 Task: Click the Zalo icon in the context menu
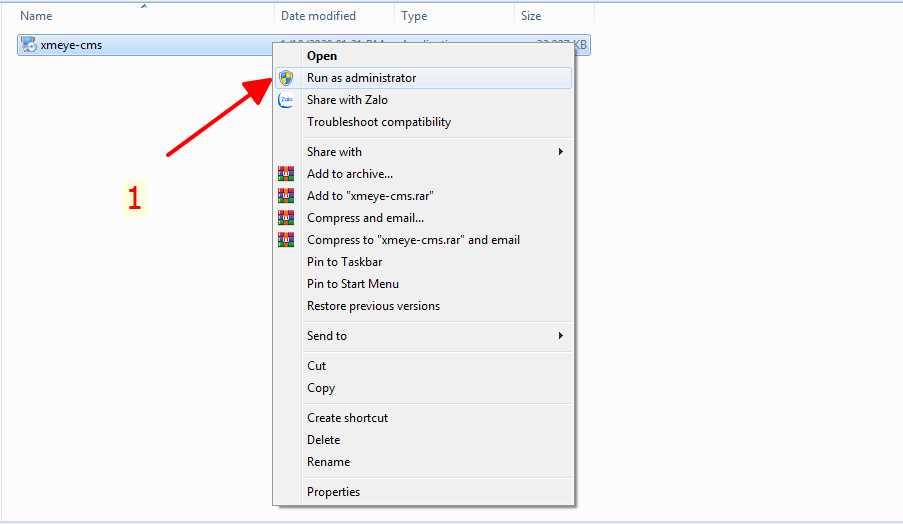(x=286, y=100)
